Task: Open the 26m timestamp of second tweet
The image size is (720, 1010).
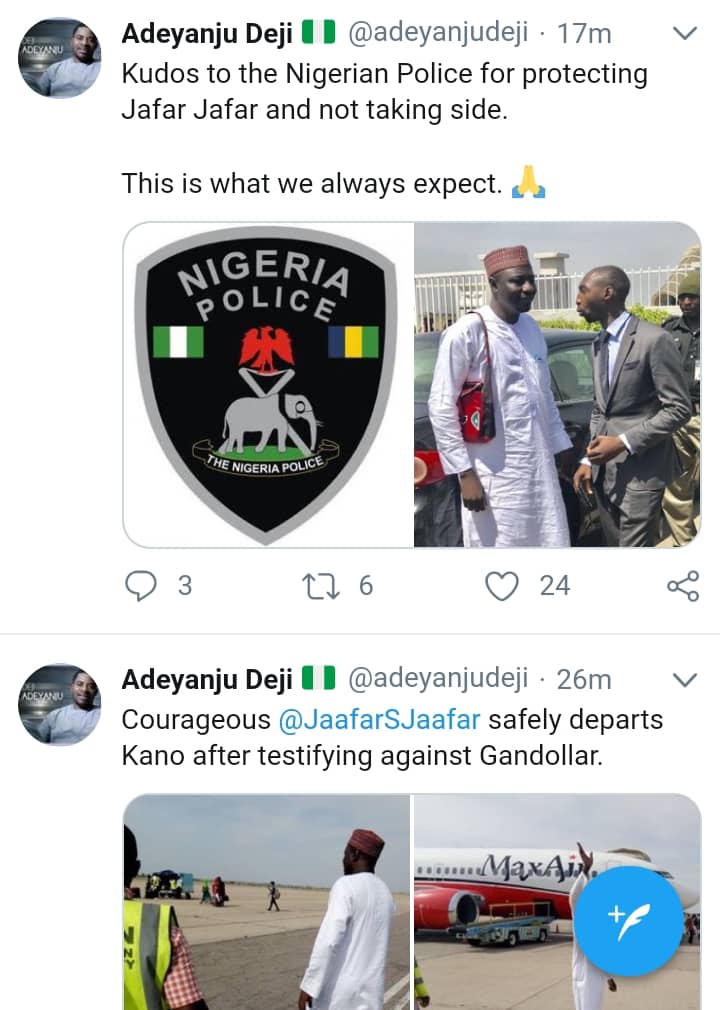Action: pos(584,679)
